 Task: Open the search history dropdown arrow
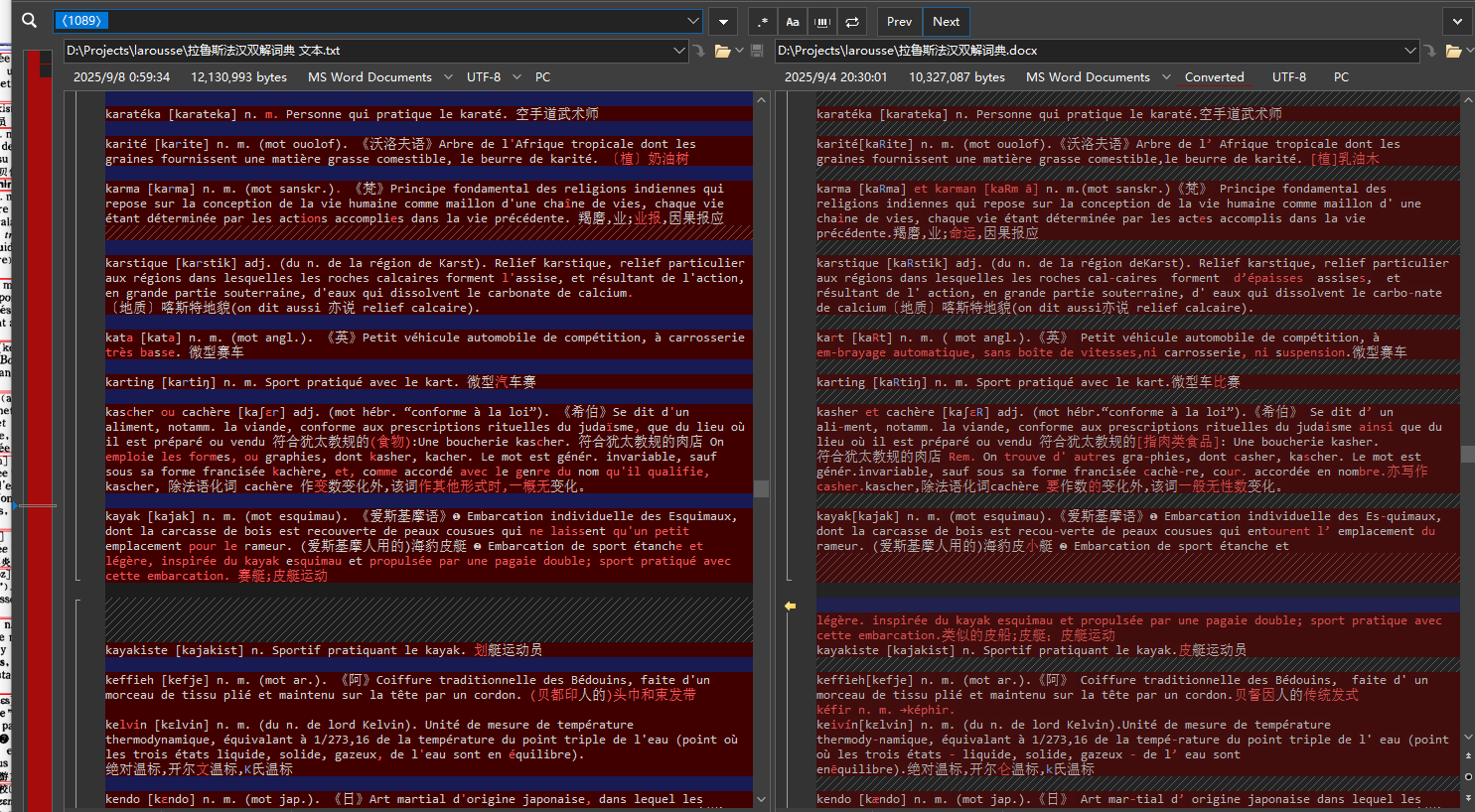pyautogui.click(x=693, y=21)
